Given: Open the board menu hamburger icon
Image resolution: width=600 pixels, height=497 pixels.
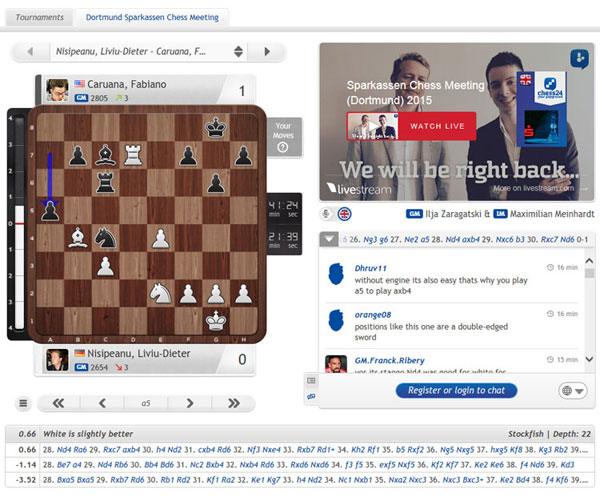Looking at the screenshot, I should (x=23, y=403).
